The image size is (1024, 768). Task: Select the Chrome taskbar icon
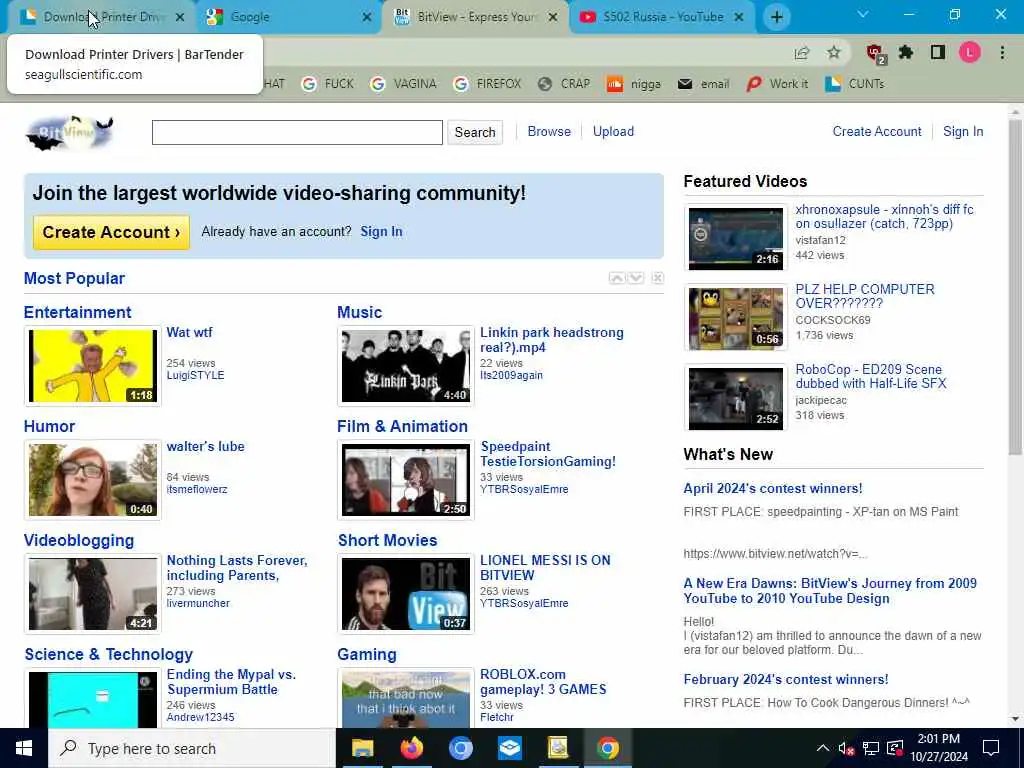click(x=607, y=748)
